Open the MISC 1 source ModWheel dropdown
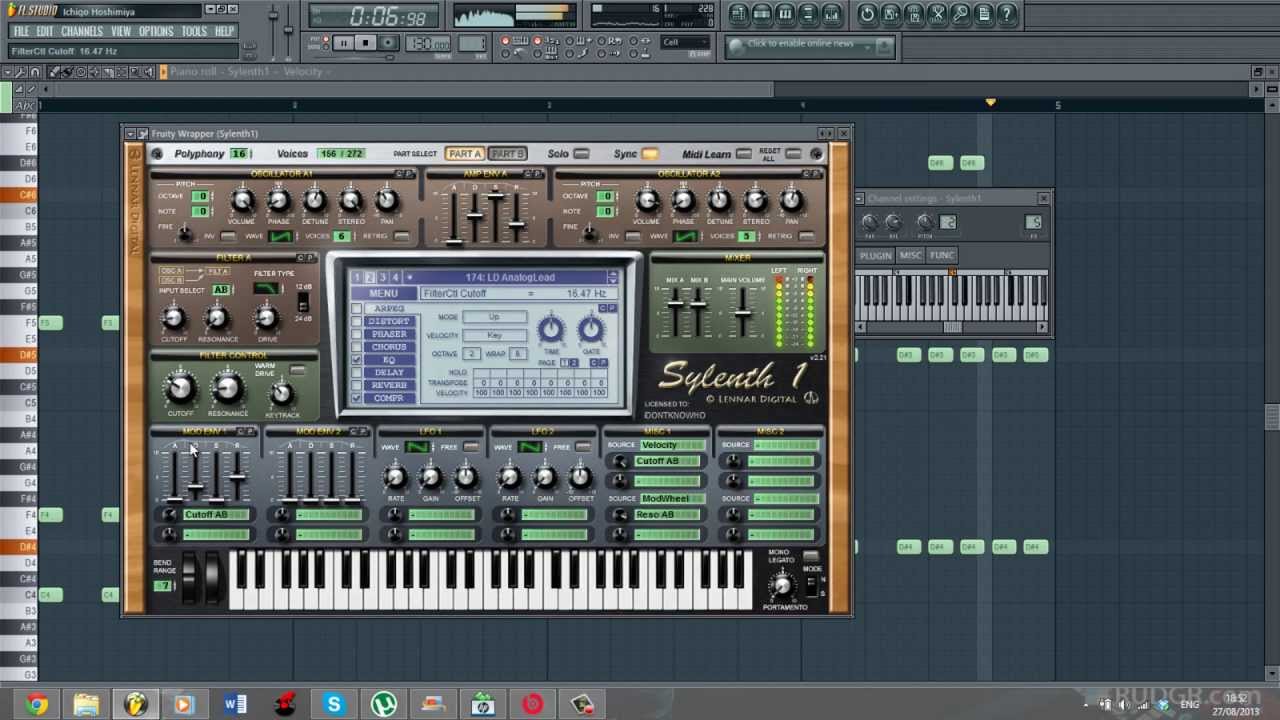 [671, 498]
